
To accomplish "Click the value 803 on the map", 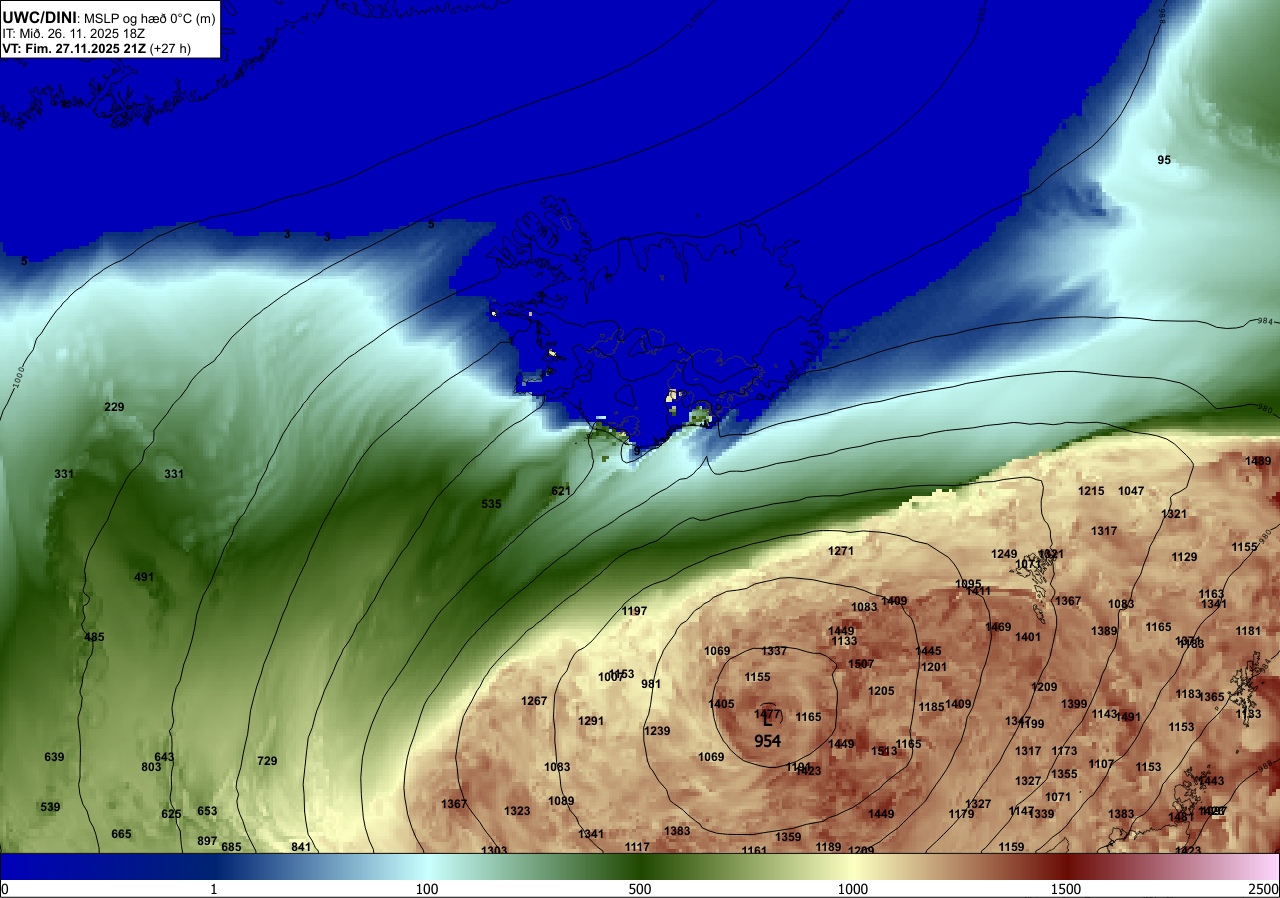I will pyautogui.click(x=151, y=767).
